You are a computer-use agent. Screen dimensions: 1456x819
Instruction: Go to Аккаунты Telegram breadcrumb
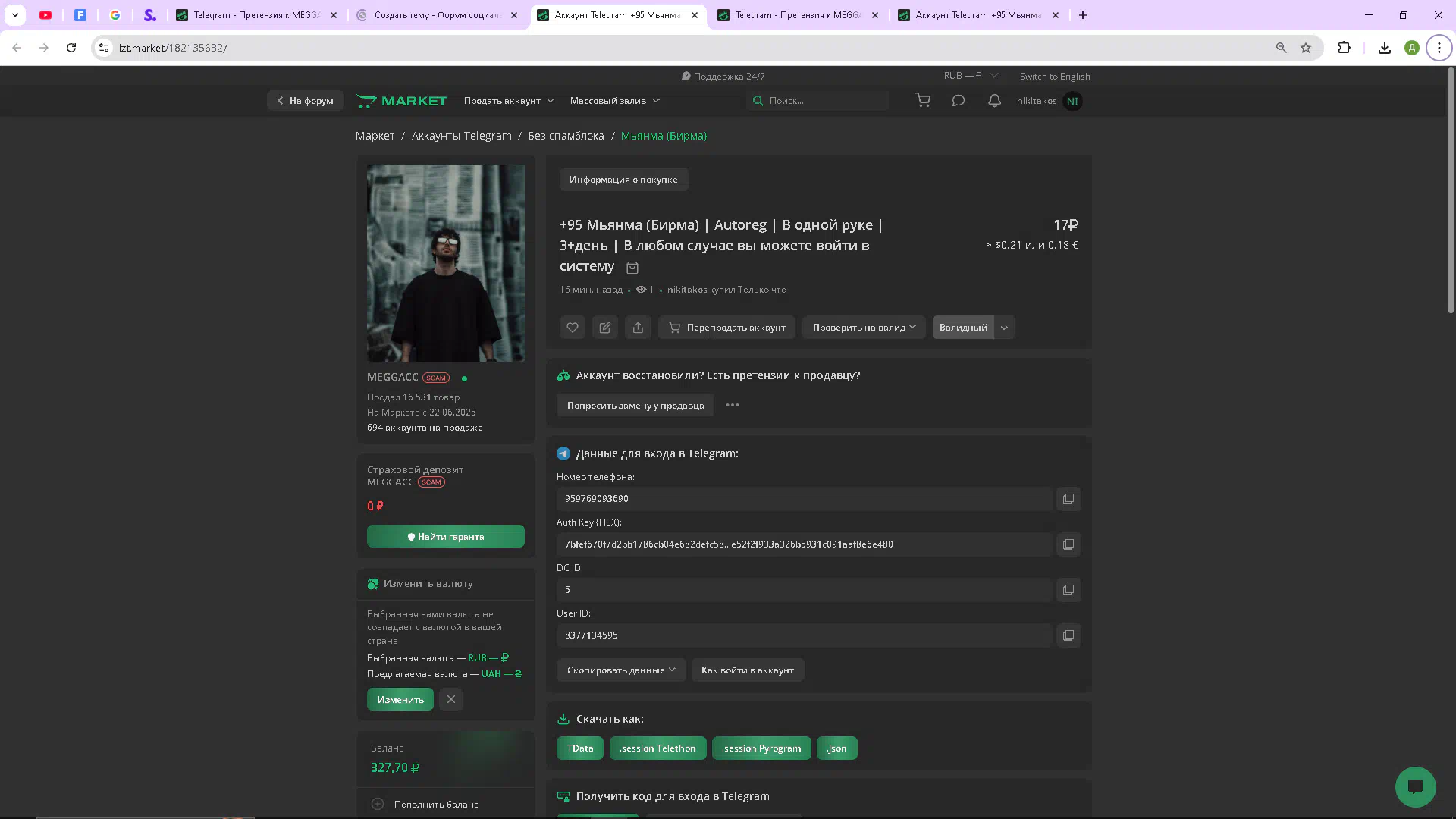coord(462,136)
